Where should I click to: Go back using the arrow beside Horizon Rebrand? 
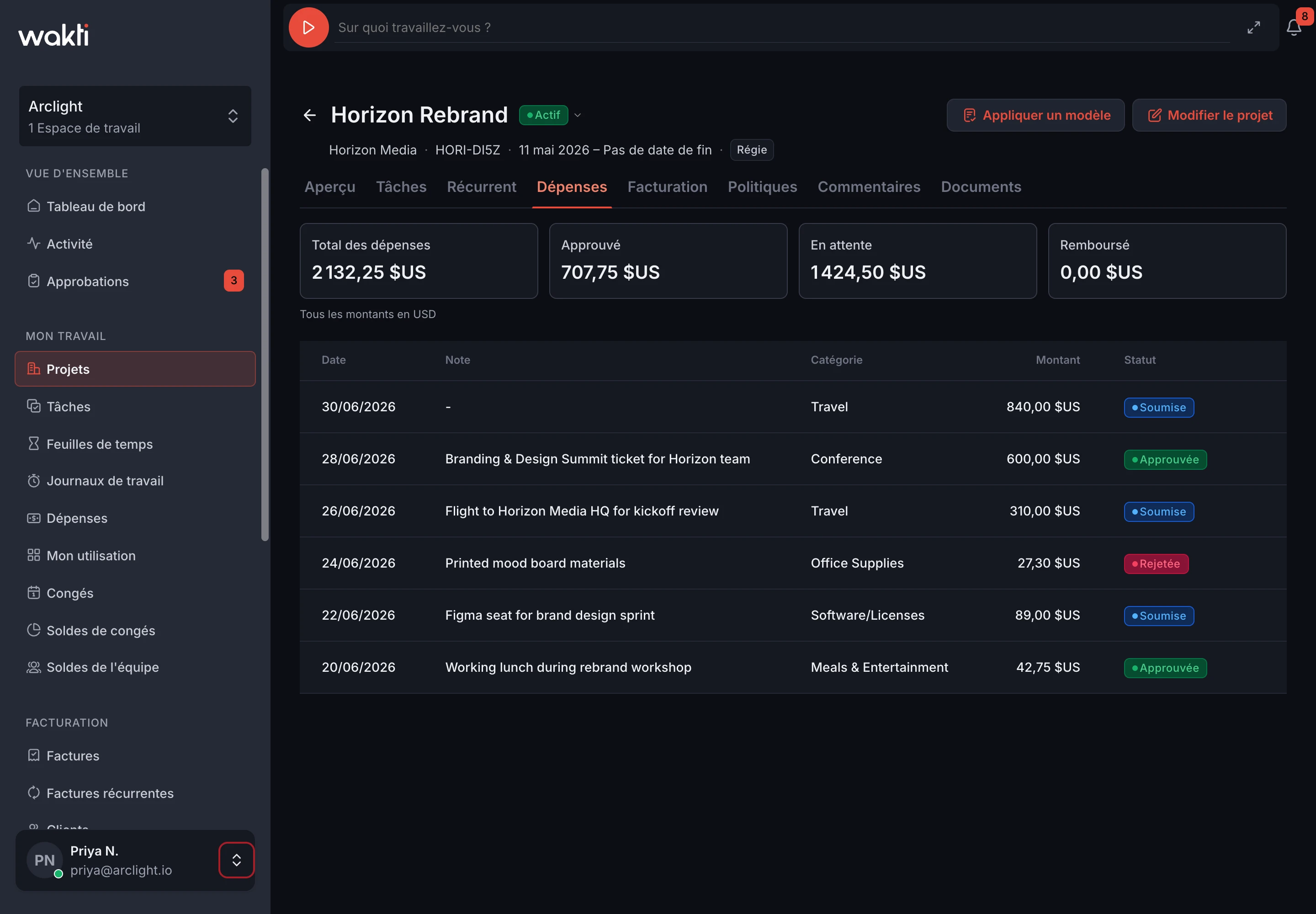tap(310, 115)
